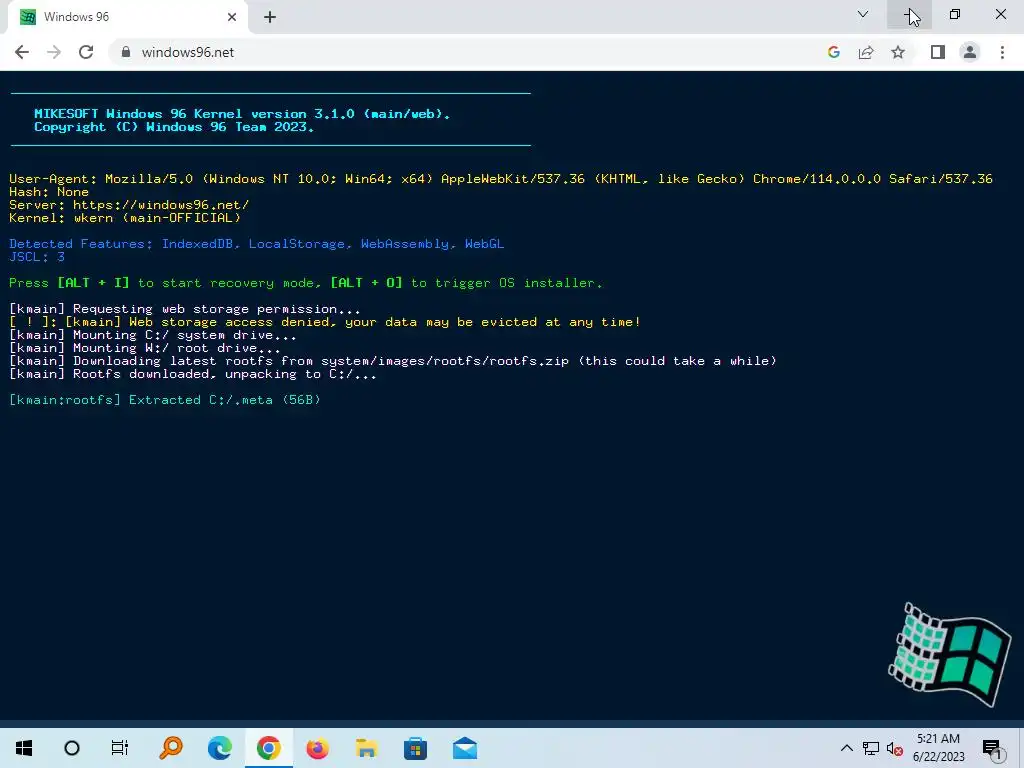The width and height of the screenshot is (1024, 768).
Task: Launch Microsoft Edge from the taskbar
Action: (220, 748)
